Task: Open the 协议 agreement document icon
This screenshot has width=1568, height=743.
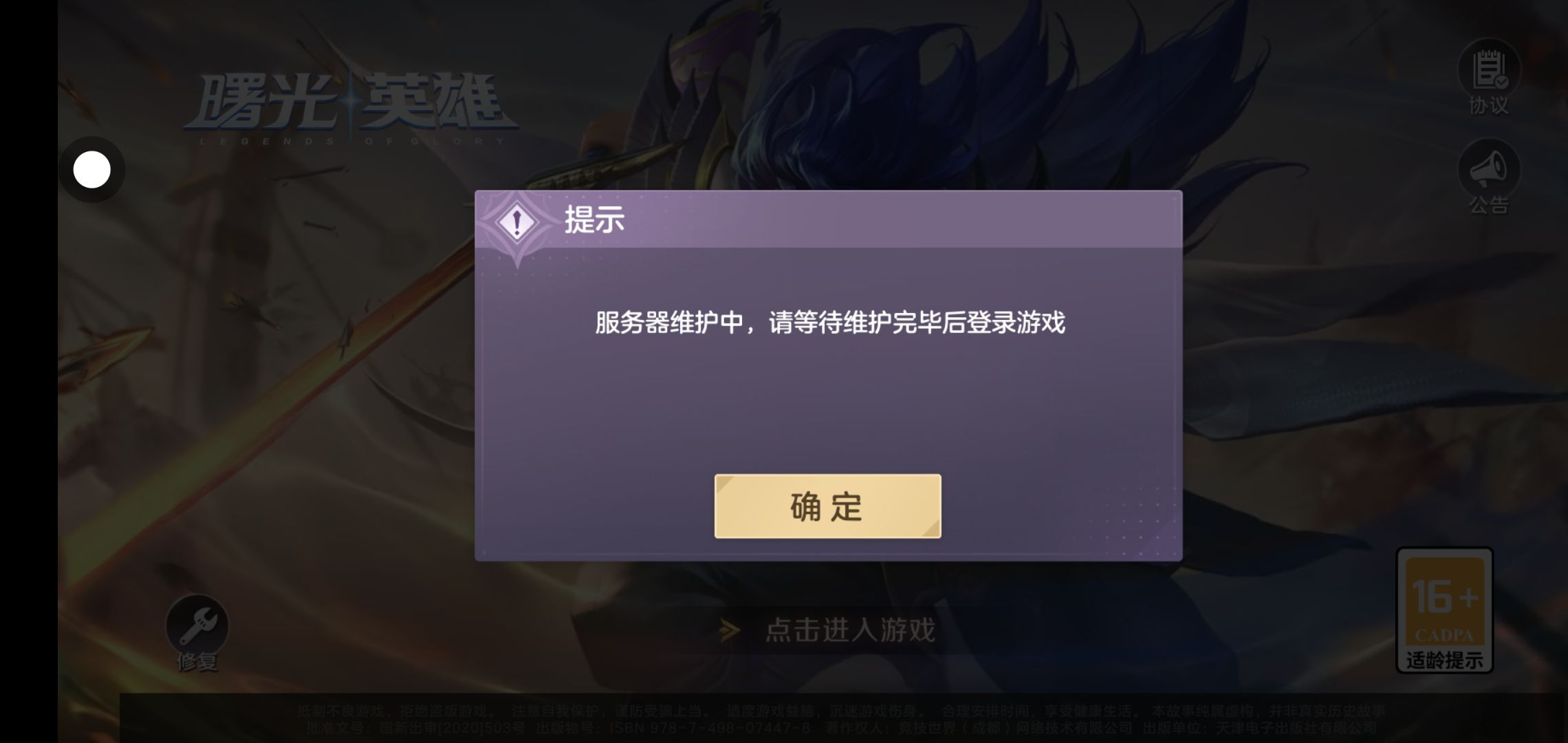Action: tap(1489, 70)
